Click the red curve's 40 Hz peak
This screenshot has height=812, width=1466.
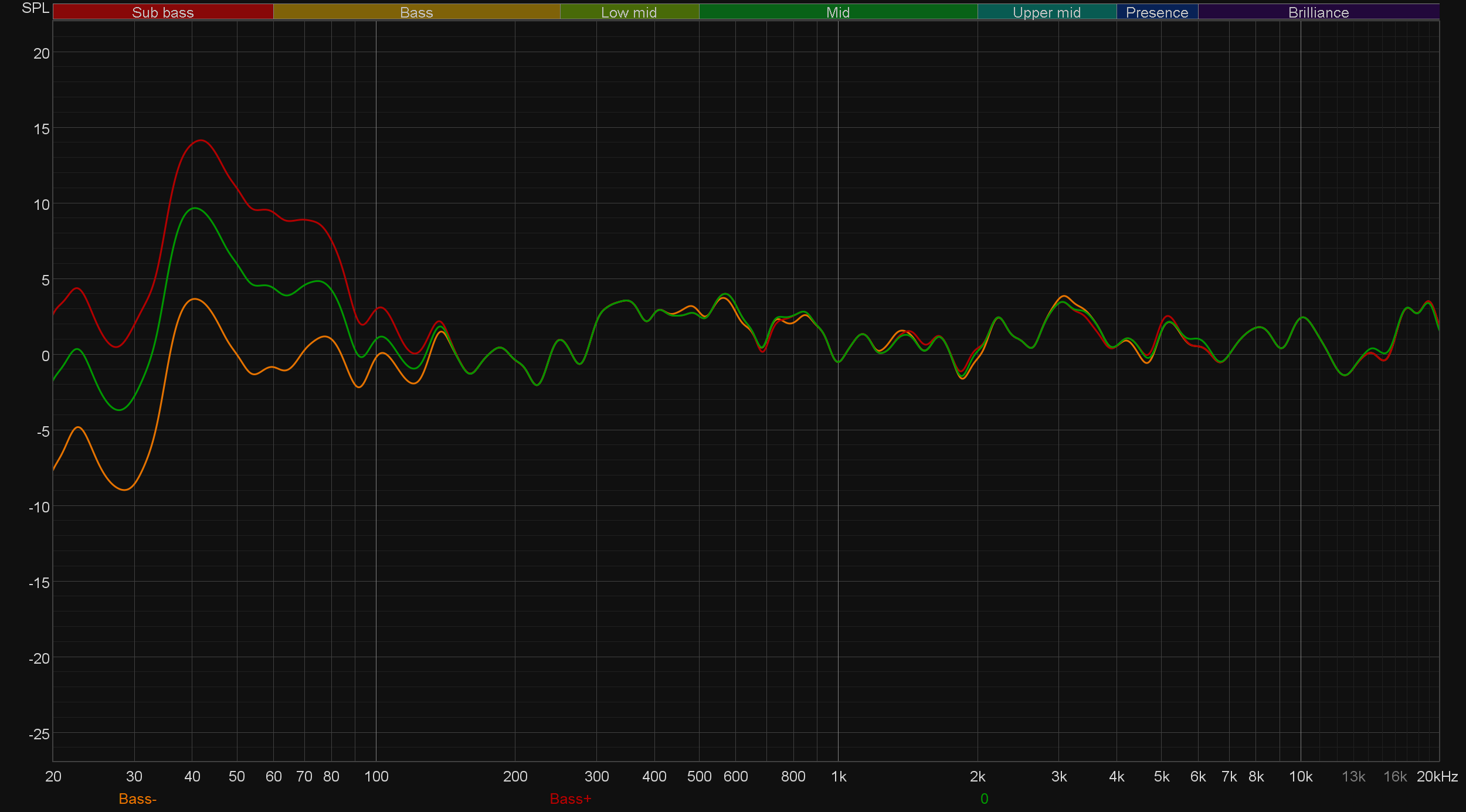coord(201,140)
